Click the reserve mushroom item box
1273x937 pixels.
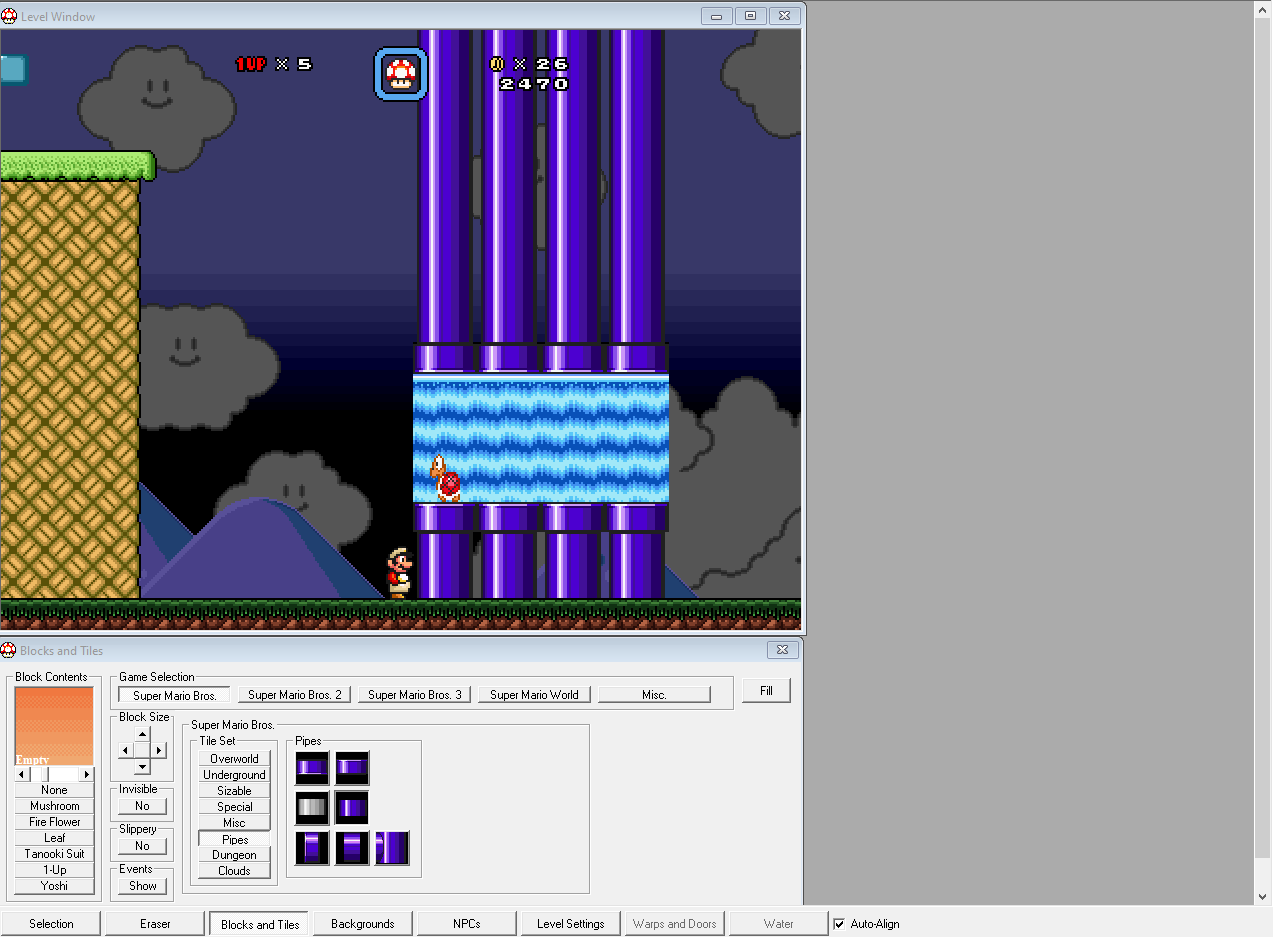[401, 74]
